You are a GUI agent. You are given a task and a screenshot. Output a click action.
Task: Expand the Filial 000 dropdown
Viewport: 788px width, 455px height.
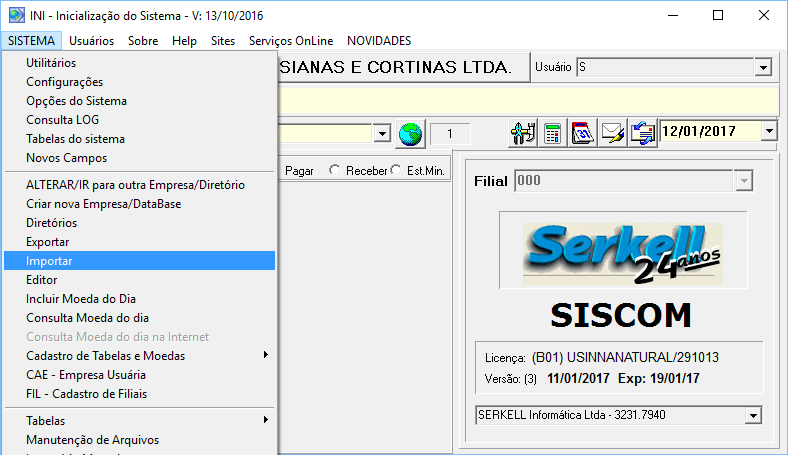click(x=744, y=181)
